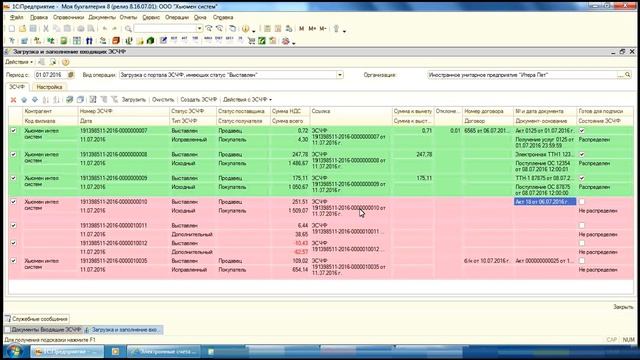Click the orange book icon in second toolbar
This screenshot has height=360, width=640.
point(116,40)
